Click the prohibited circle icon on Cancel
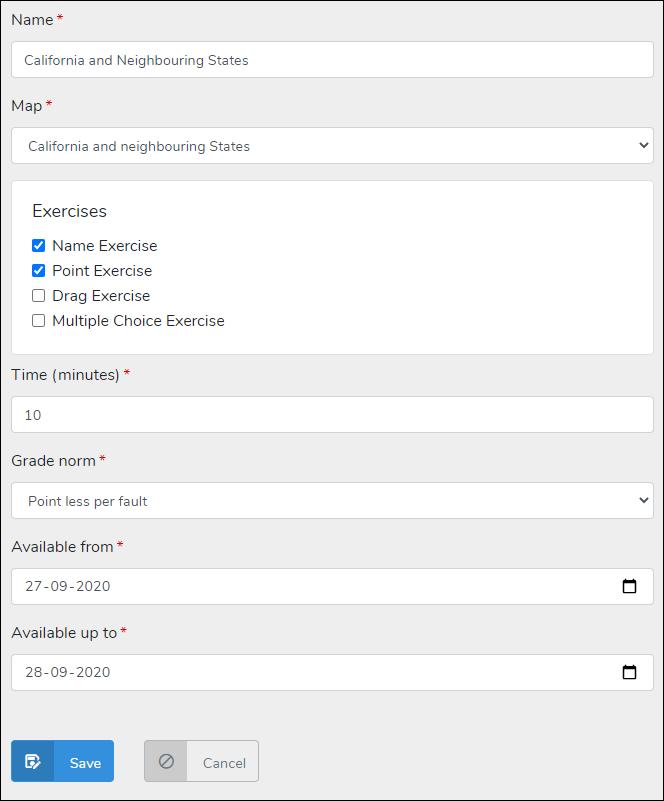This screenshot has width=664, height=801. coord(166,762)
